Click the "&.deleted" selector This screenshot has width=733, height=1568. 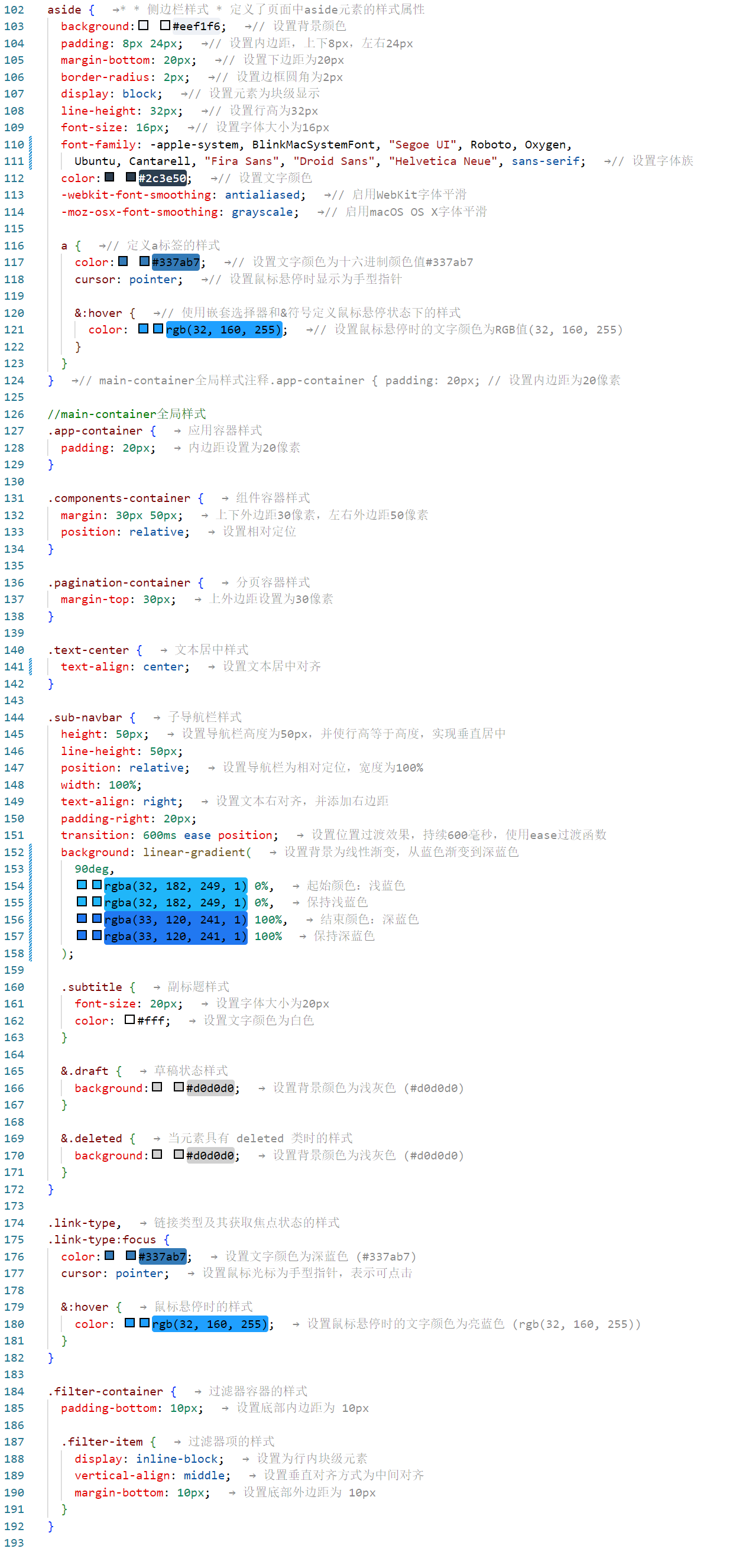pyautogui.click(x=91, y=1138)
